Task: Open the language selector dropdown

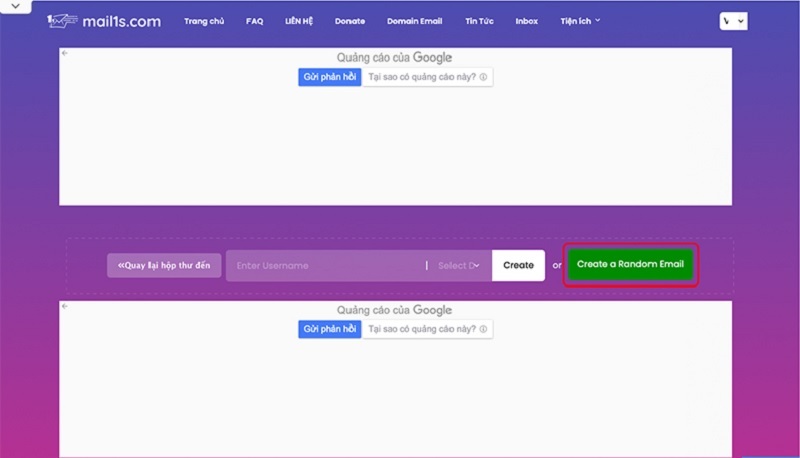Action: pos(734,21)
